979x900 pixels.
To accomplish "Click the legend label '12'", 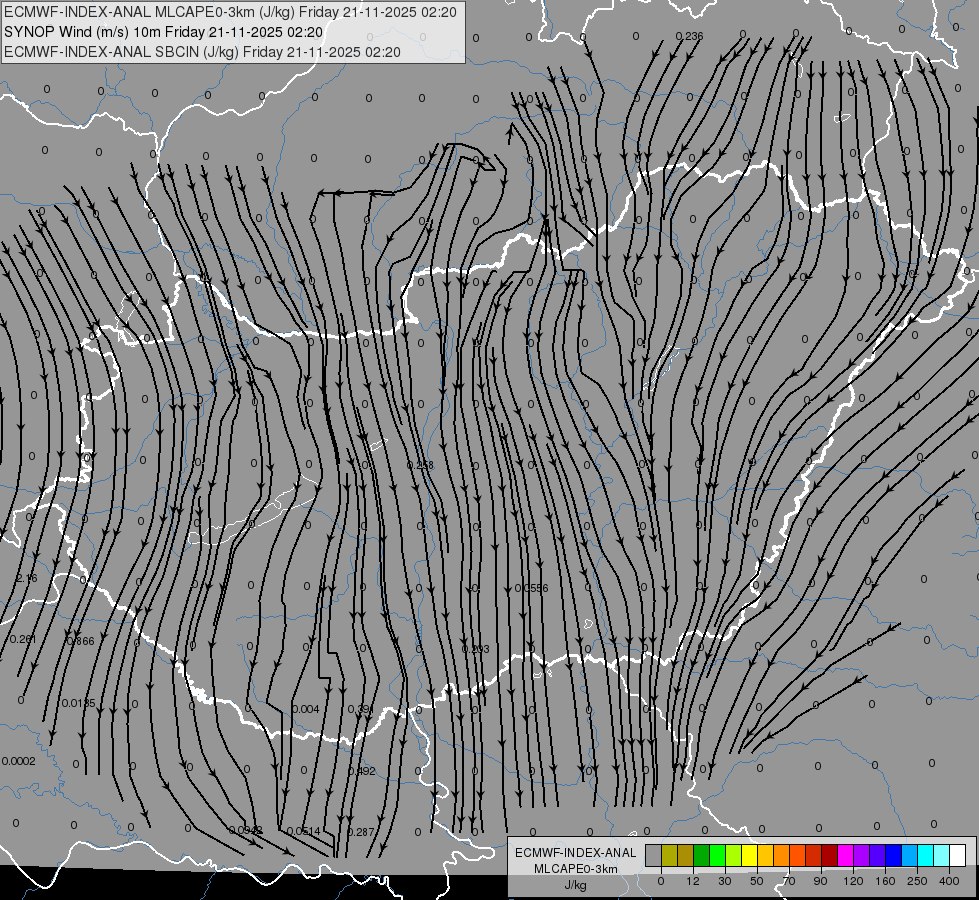I will point(693,881).
